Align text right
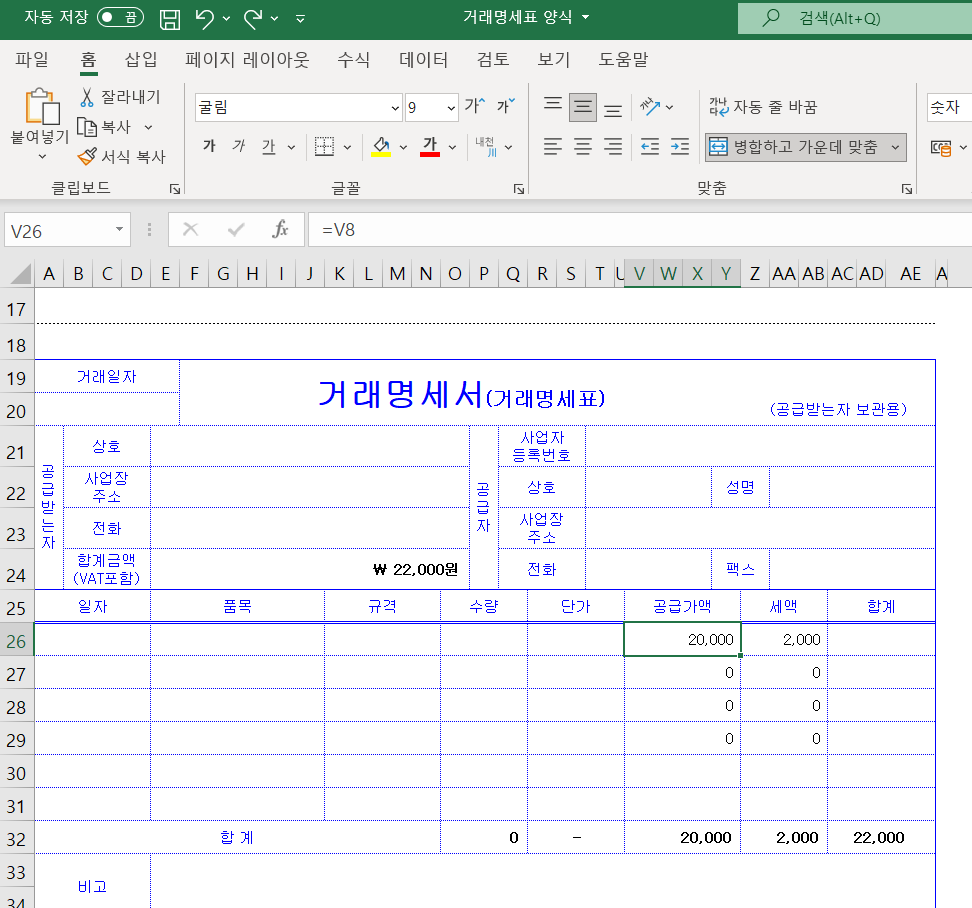 point(613,147)
